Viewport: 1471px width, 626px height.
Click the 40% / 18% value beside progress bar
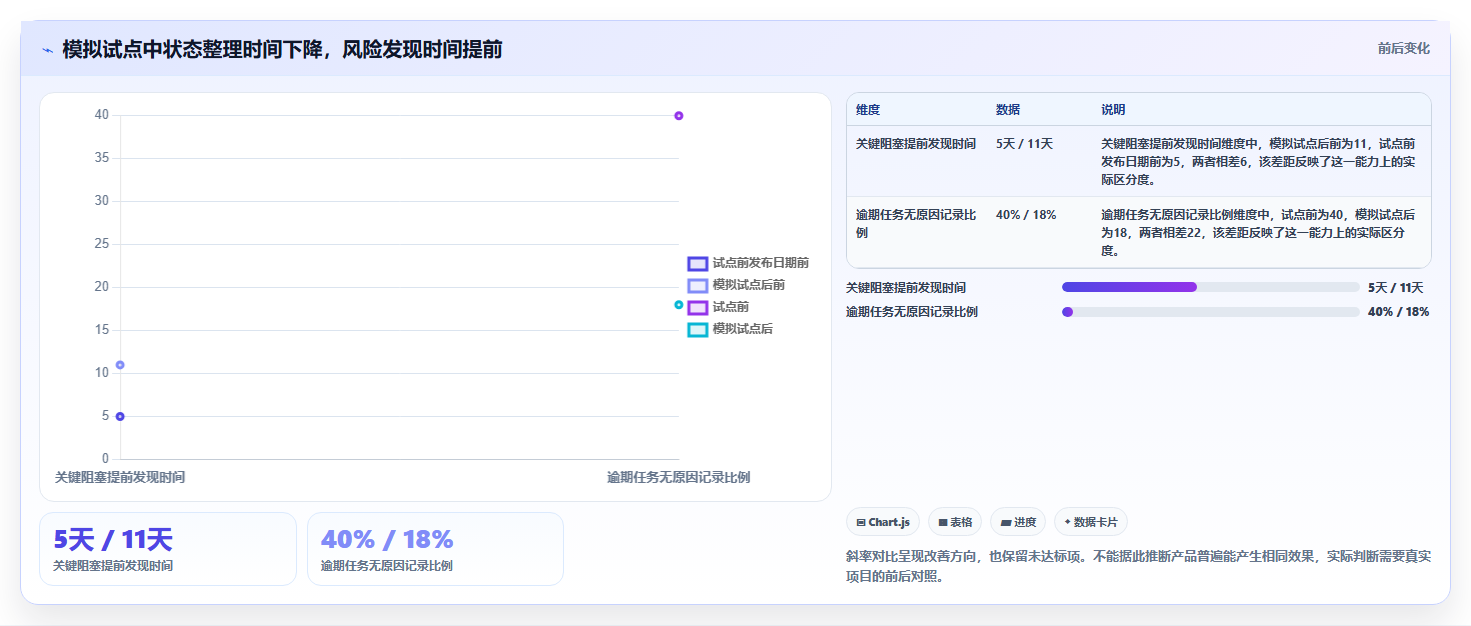(1398, 312)
